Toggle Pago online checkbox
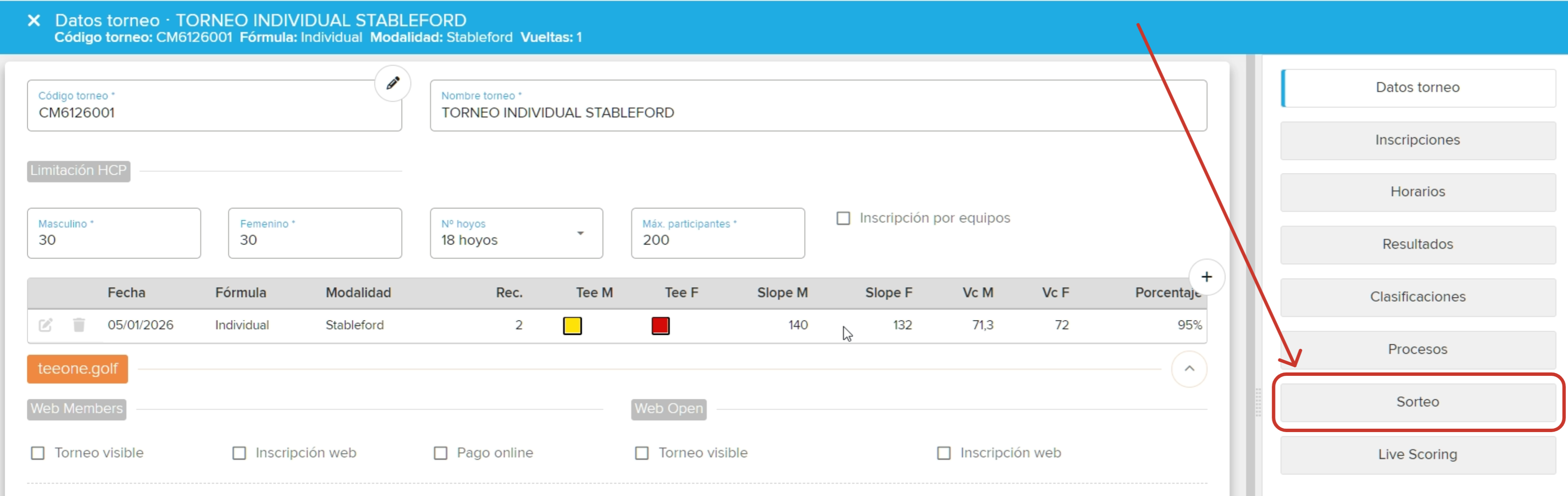This screenshot has height=496, width=1568. click(440, 453)
